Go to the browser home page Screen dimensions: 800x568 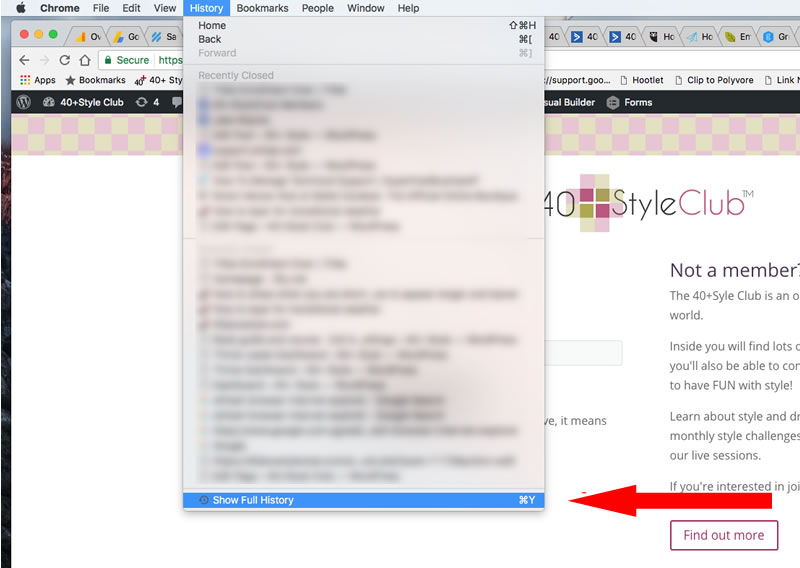85,60
